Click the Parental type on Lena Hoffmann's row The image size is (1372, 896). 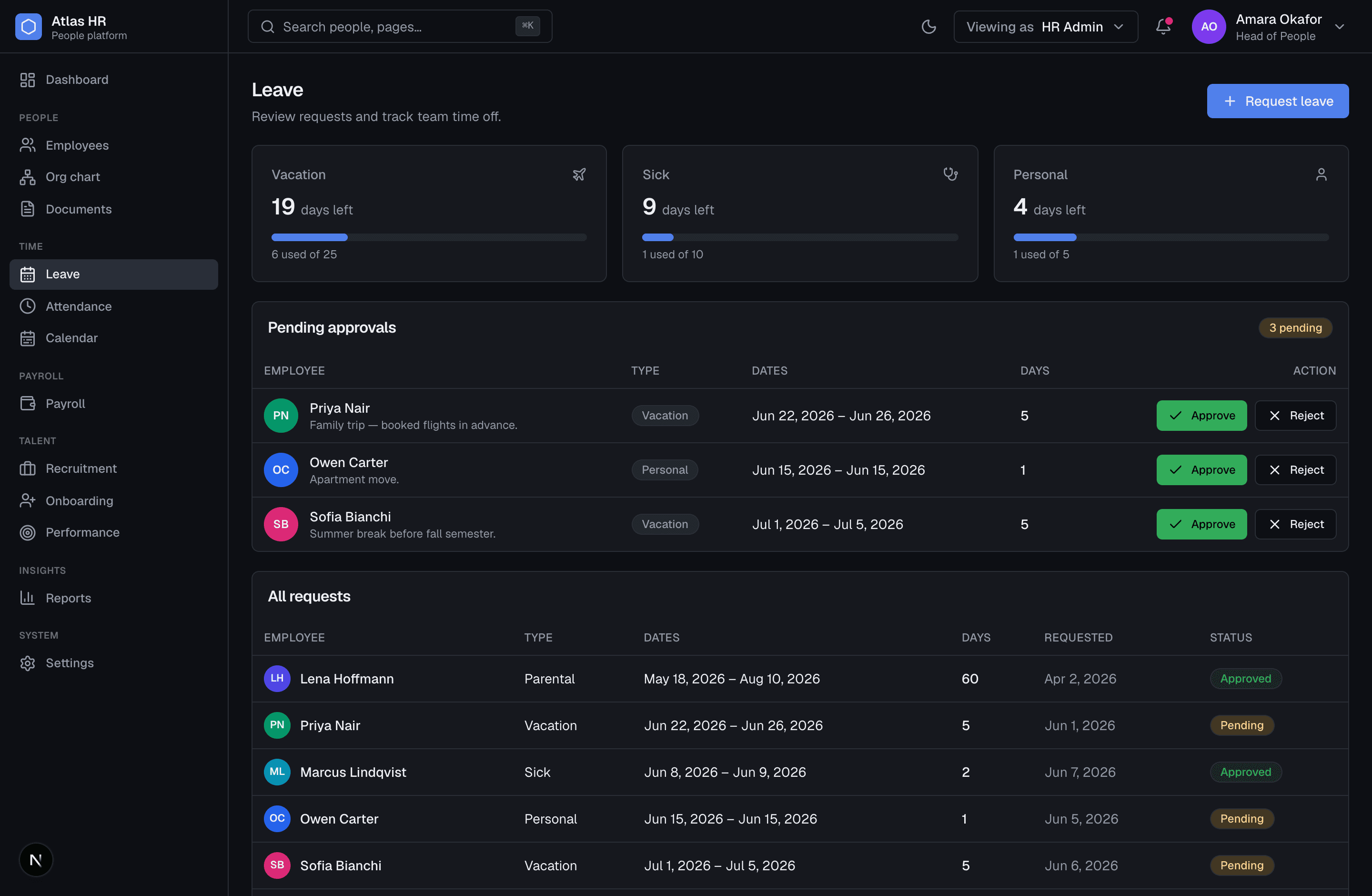pyautogui.click(x=549, y=679)
